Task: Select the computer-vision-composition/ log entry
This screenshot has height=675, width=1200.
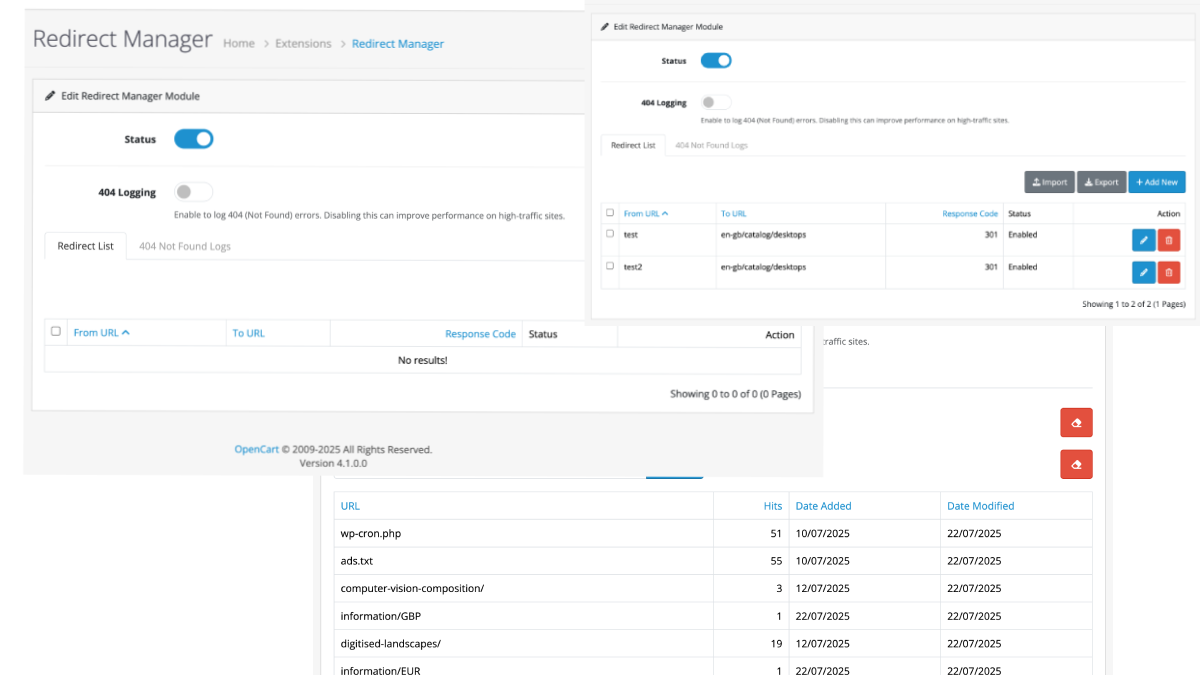Action: [412, 588]
